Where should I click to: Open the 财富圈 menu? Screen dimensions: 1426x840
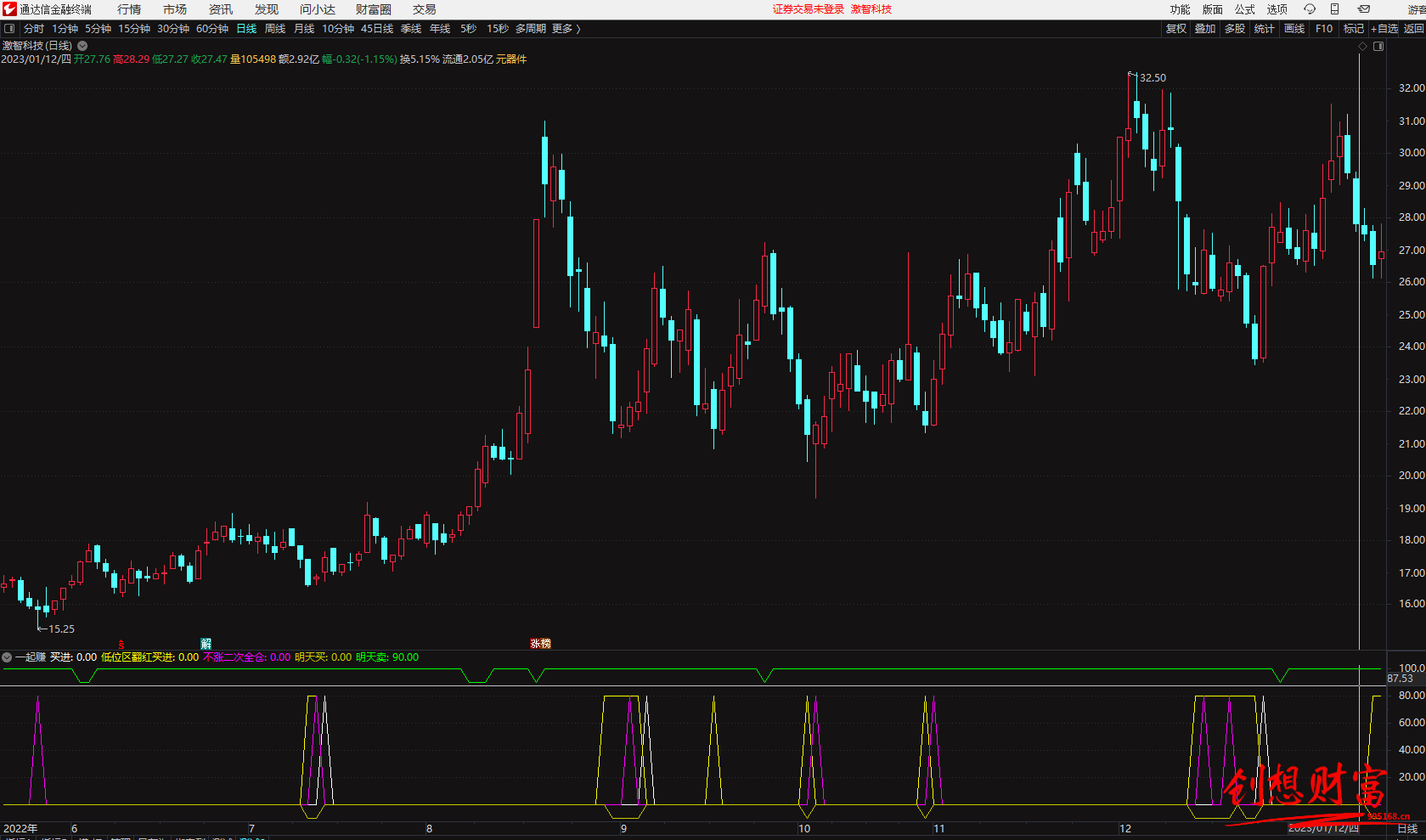coord(374,9)
